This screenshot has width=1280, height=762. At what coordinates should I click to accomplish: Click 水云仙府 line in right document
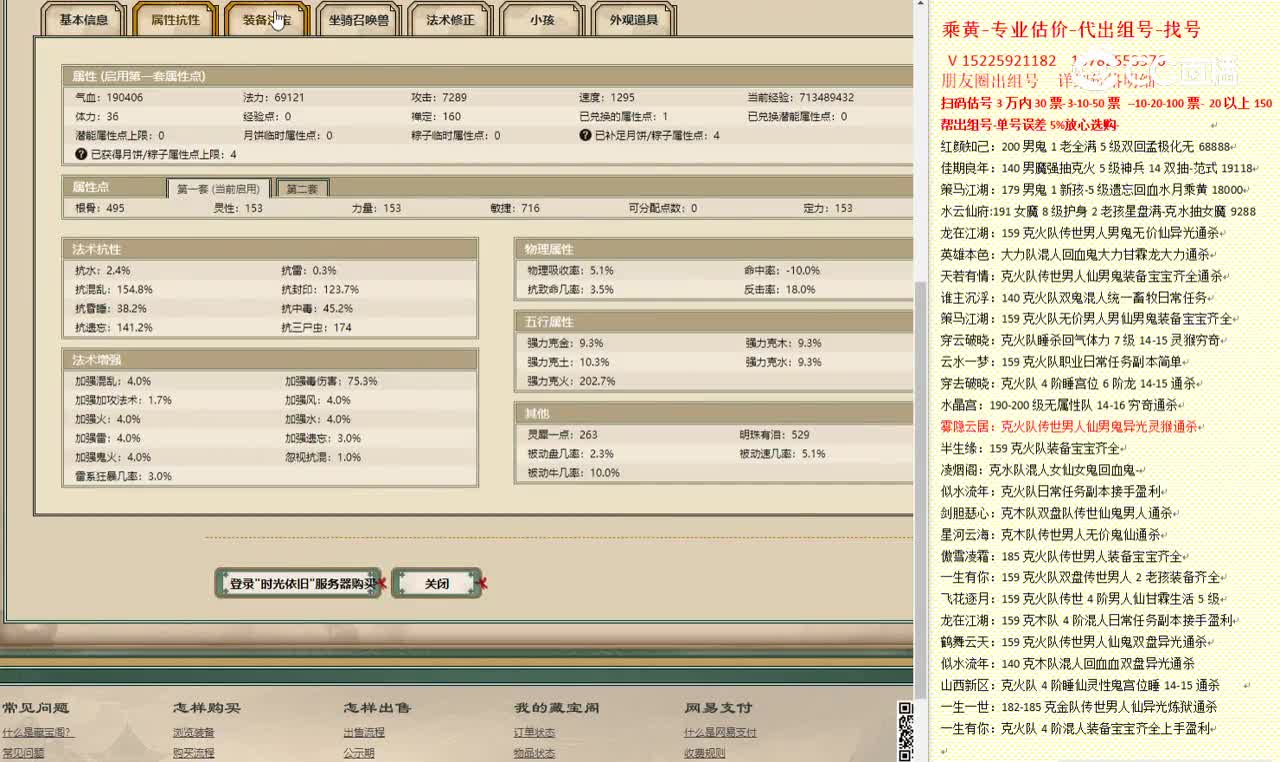(x=1098, y=211)
